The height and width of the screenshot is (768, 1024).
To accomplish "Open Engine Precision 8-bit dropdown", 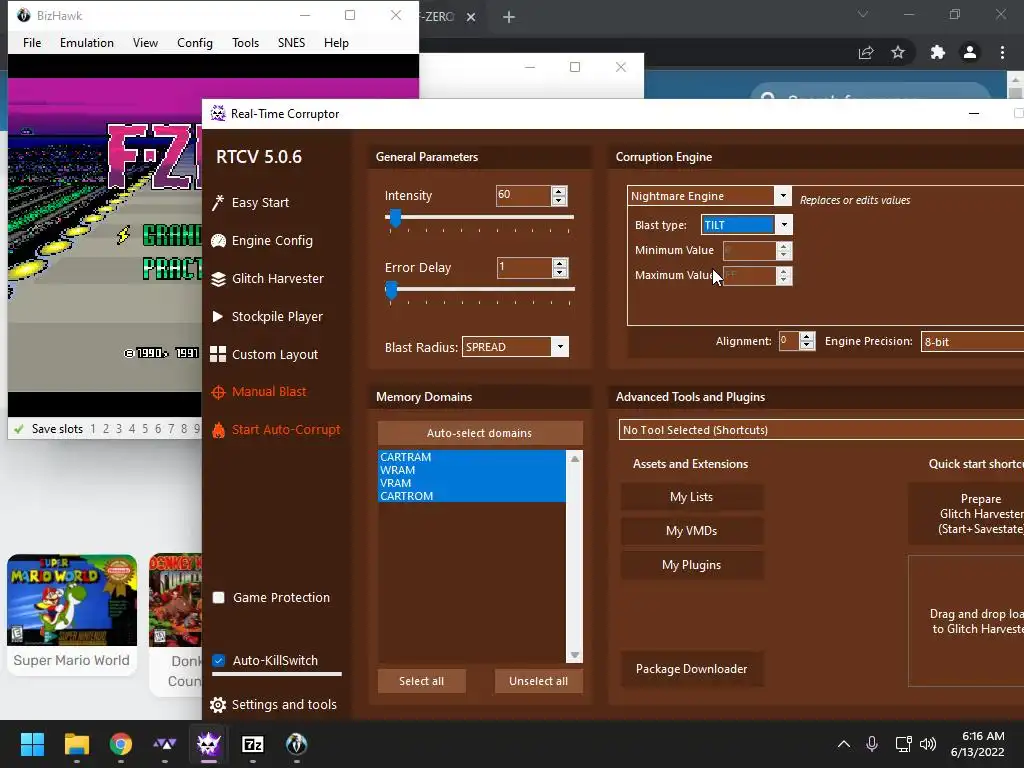I will pos(972,342).
